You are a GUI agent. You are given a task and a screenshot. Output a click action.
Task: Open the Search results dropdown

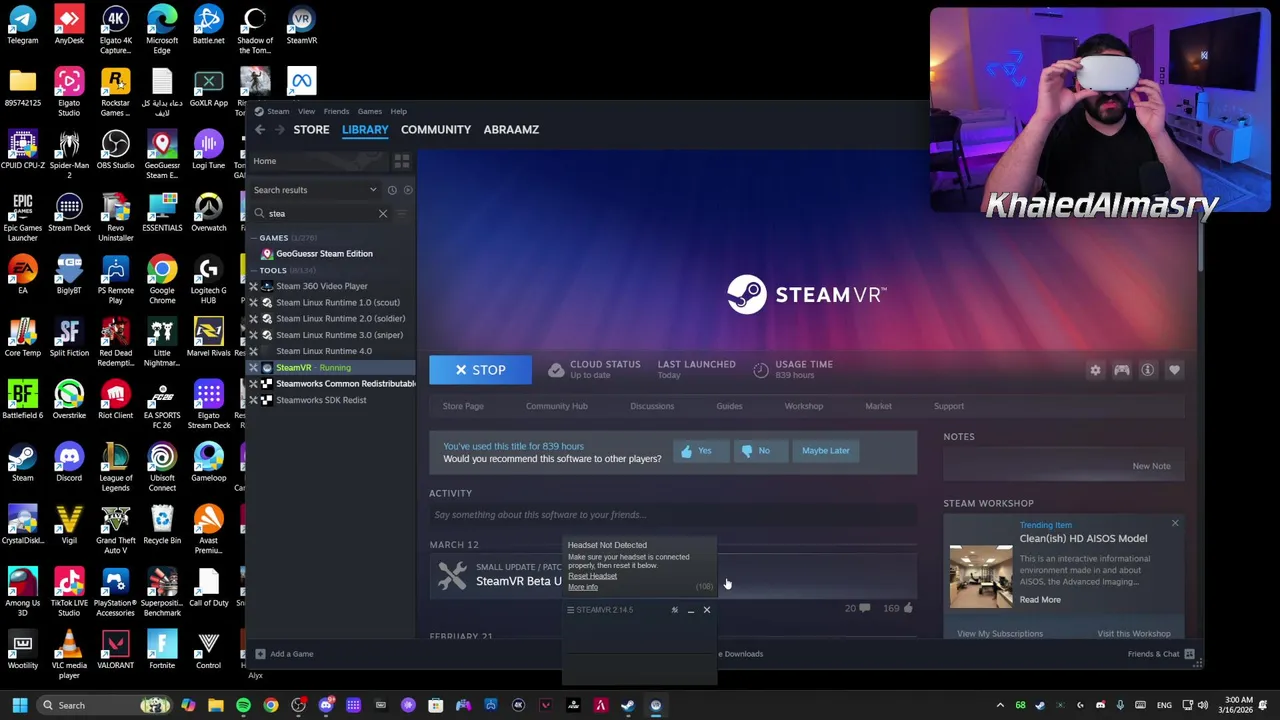click(315, 190)
